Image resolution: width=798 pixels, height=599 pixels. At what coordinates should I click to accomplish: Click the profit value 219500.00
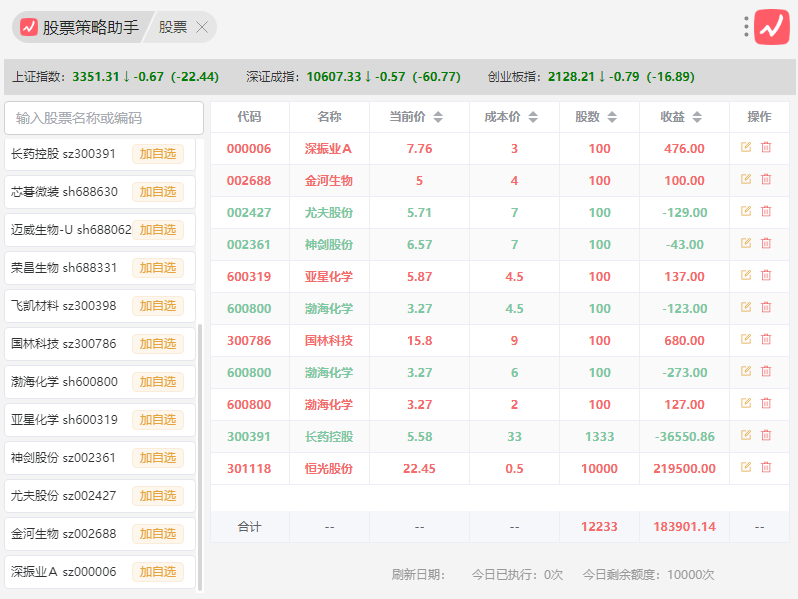(684, 469)
